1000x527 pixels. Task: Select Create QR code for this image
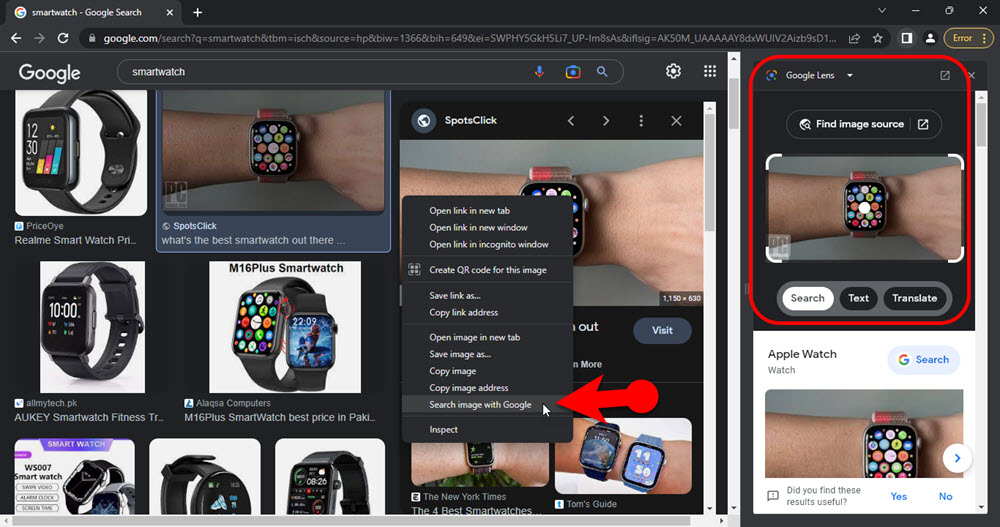(x=487, y=270)
